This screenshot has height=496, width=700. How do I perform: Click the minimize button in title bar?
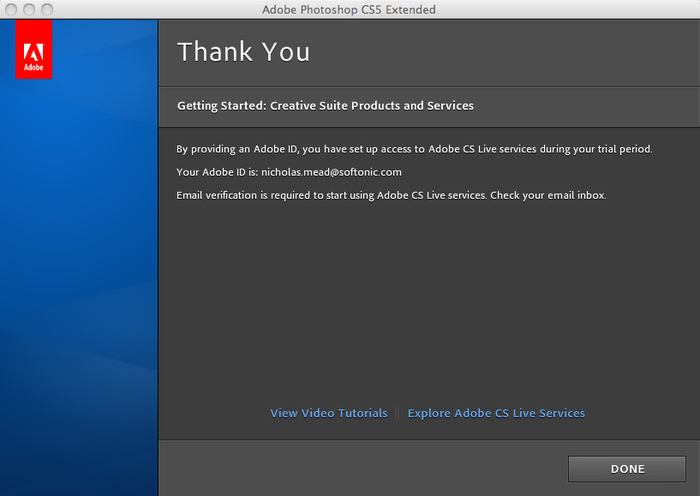point(29,9)
